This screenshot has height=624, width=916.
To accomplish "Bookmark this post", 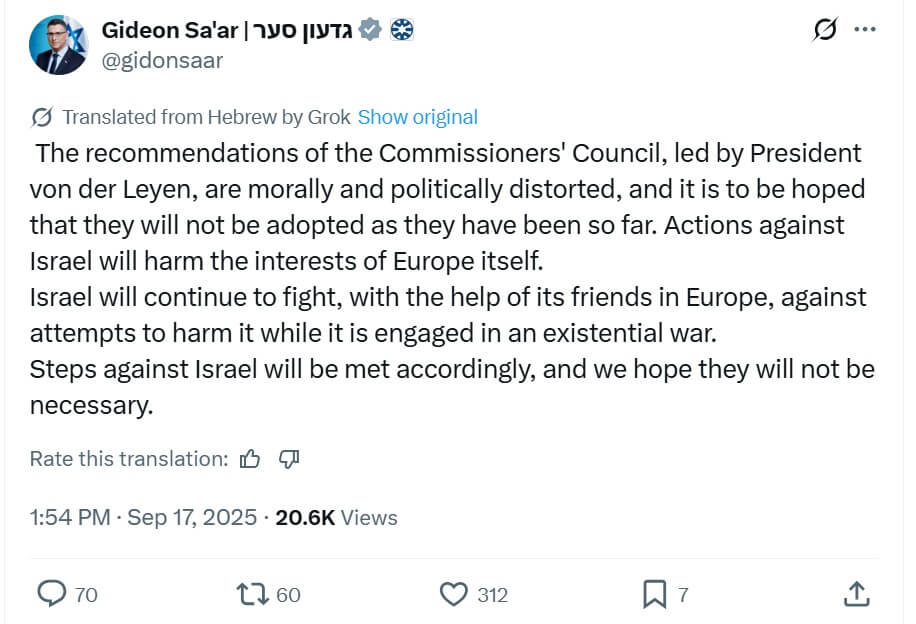I will tap(654, 594).
